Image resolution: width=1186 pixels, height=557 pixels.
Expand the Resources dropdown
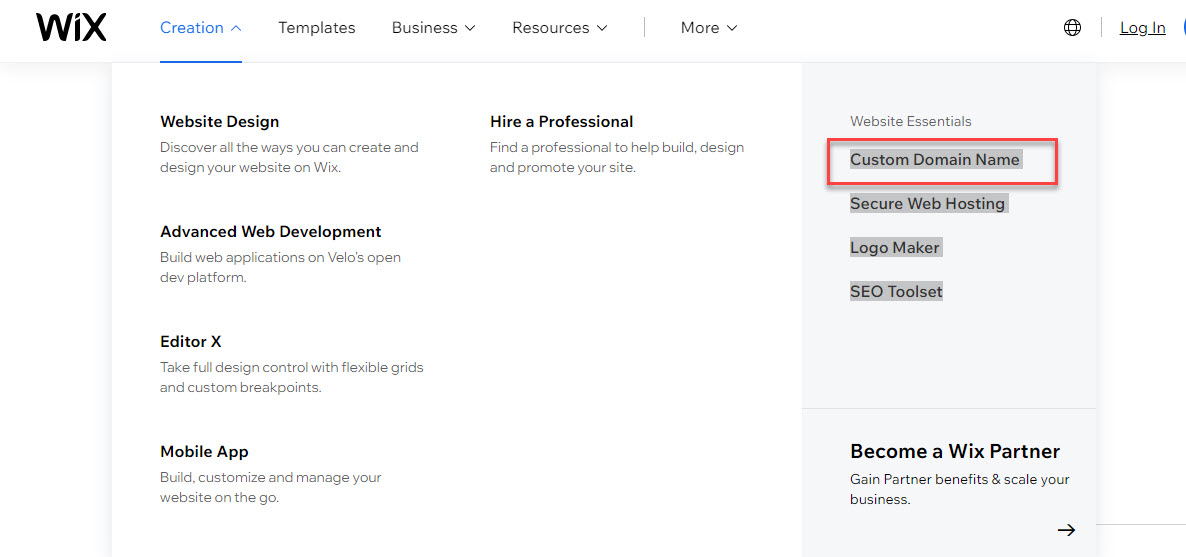560,28
